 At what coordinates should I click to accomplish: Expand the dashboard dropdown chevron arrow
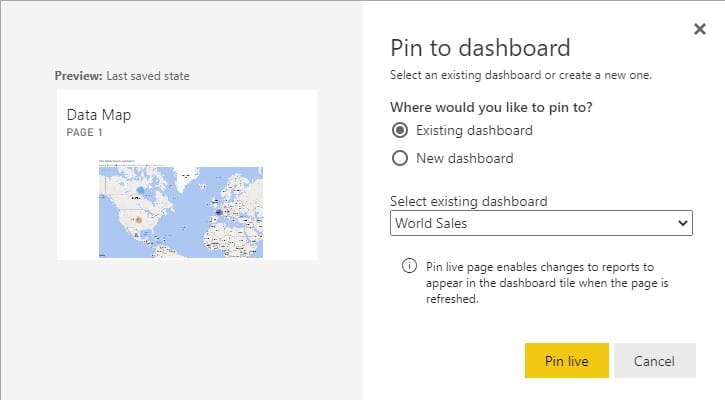coord(682,223)
